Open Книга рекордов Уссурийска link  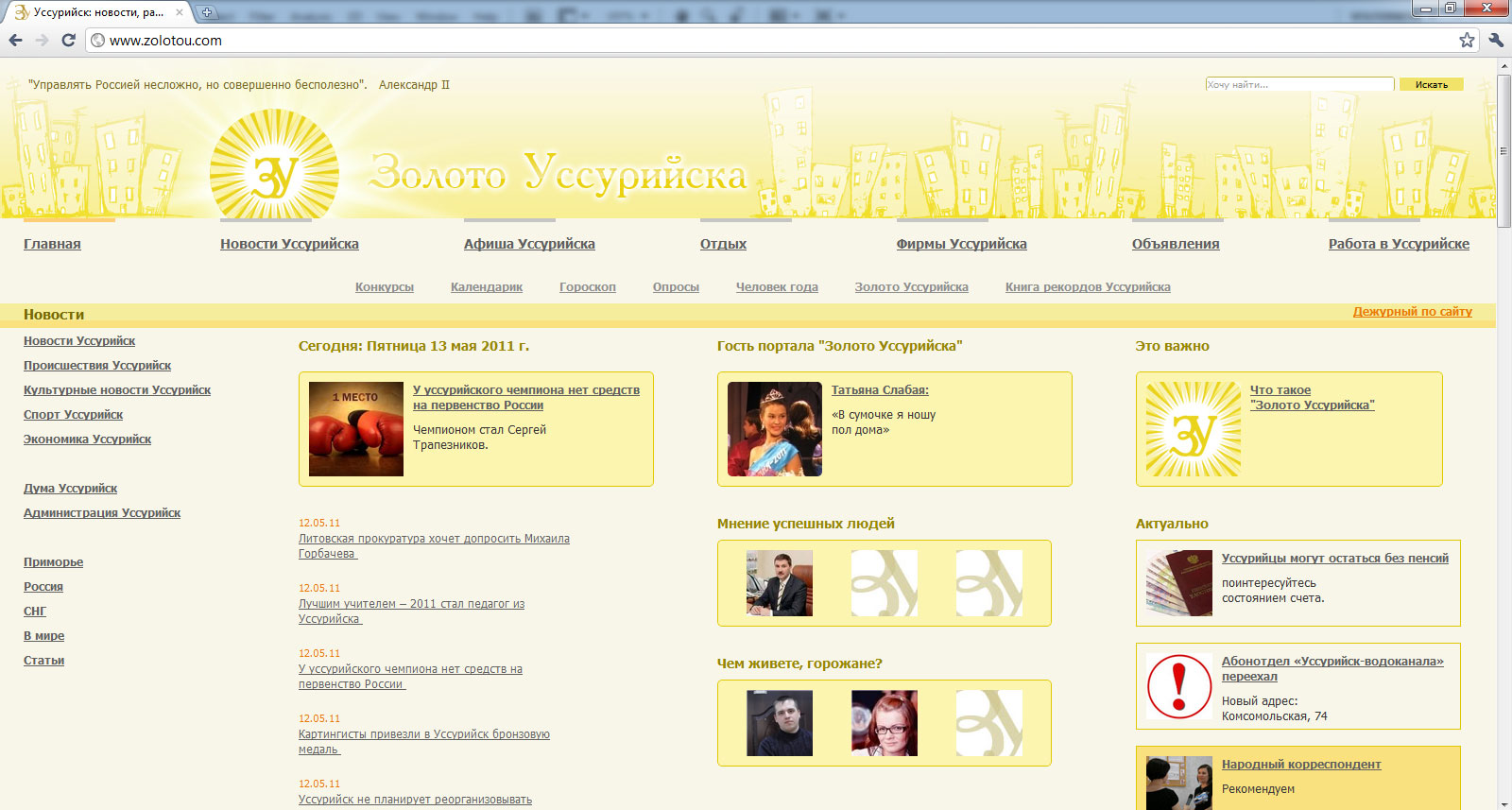coord(1088,287)
